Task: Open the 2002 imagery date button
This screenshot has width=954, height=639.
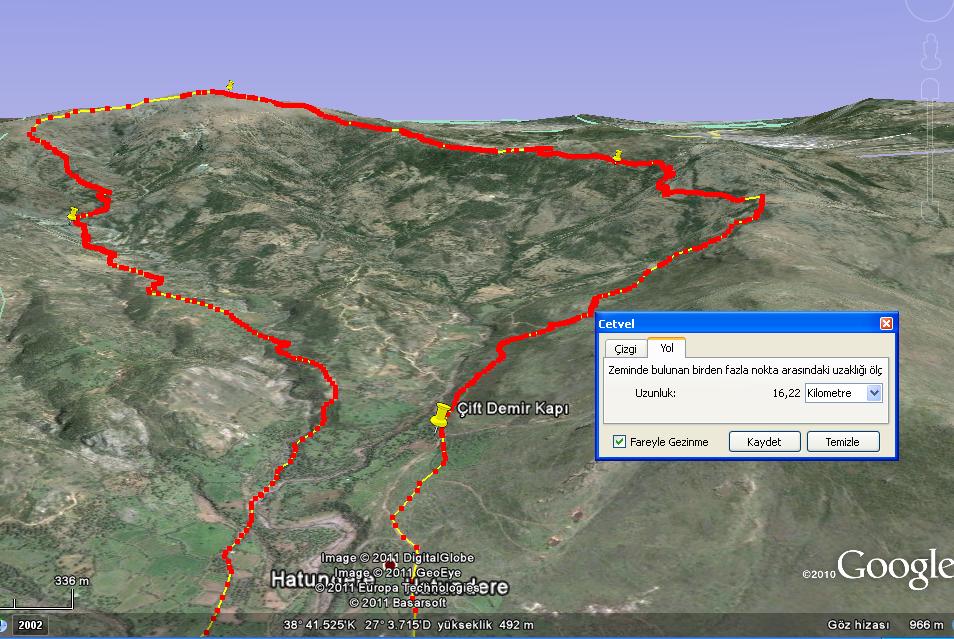Action: (x=30, y=625)
